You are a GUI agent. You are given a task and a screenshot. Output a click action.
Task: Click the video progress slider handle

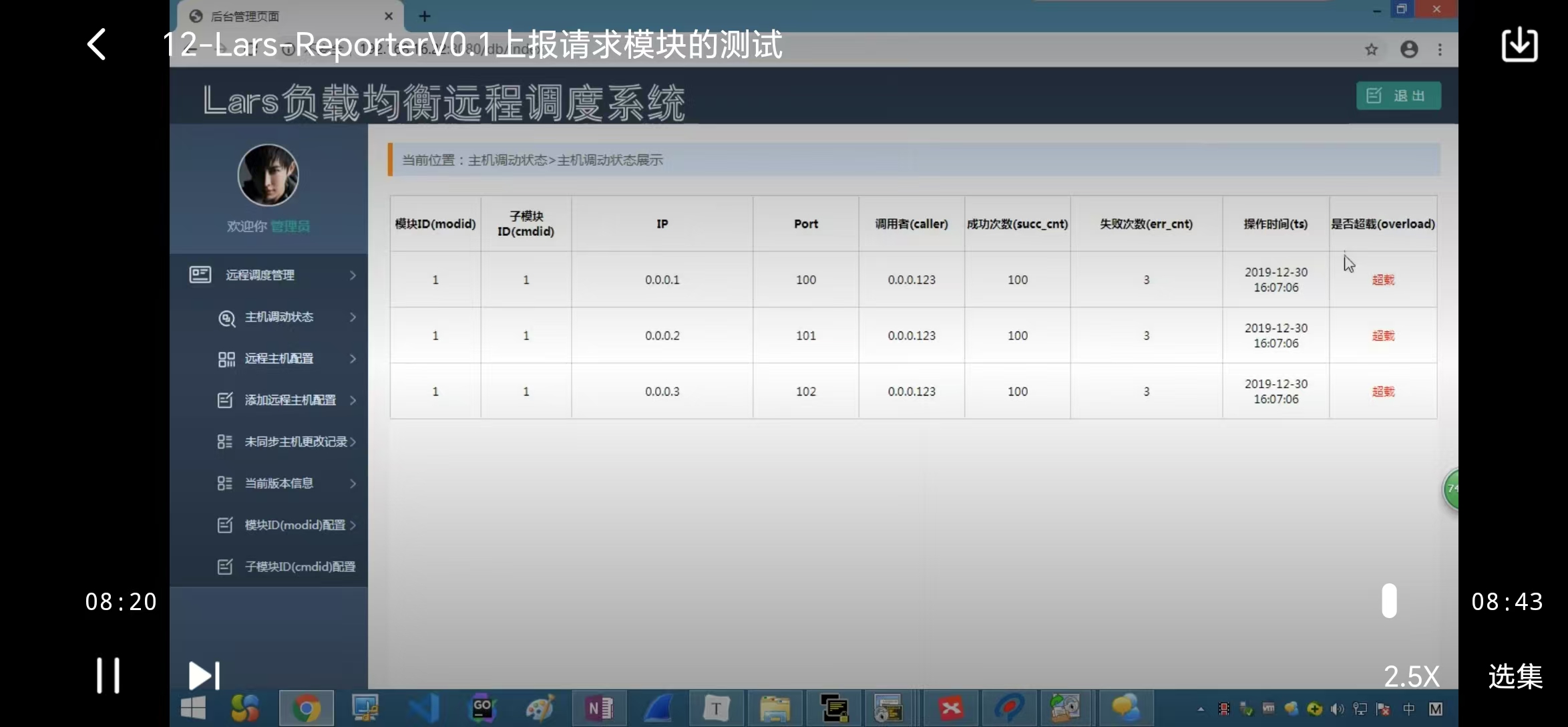tap(1389, 601)
